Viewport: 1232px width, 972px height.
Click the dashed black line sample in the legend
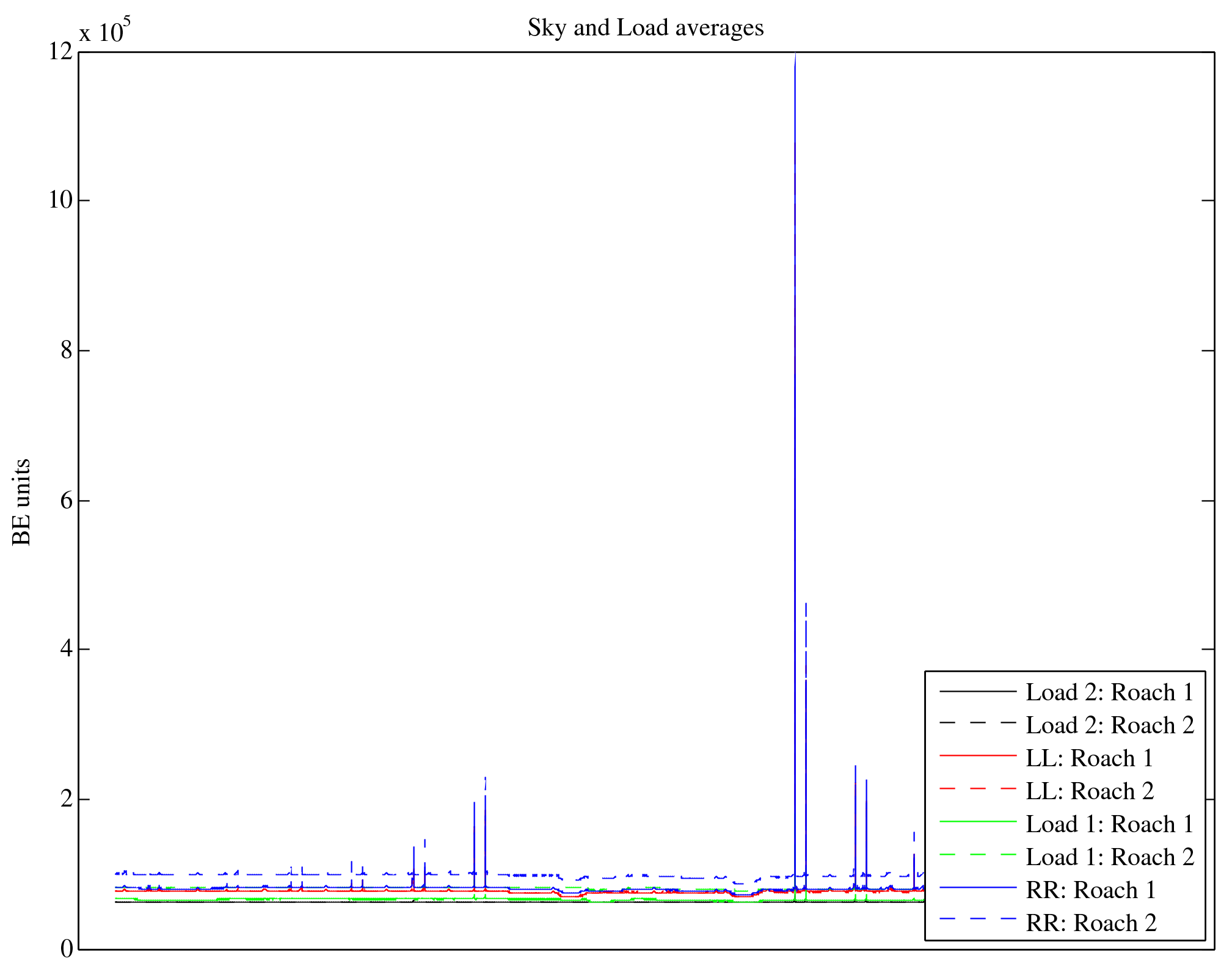point(977,723)
